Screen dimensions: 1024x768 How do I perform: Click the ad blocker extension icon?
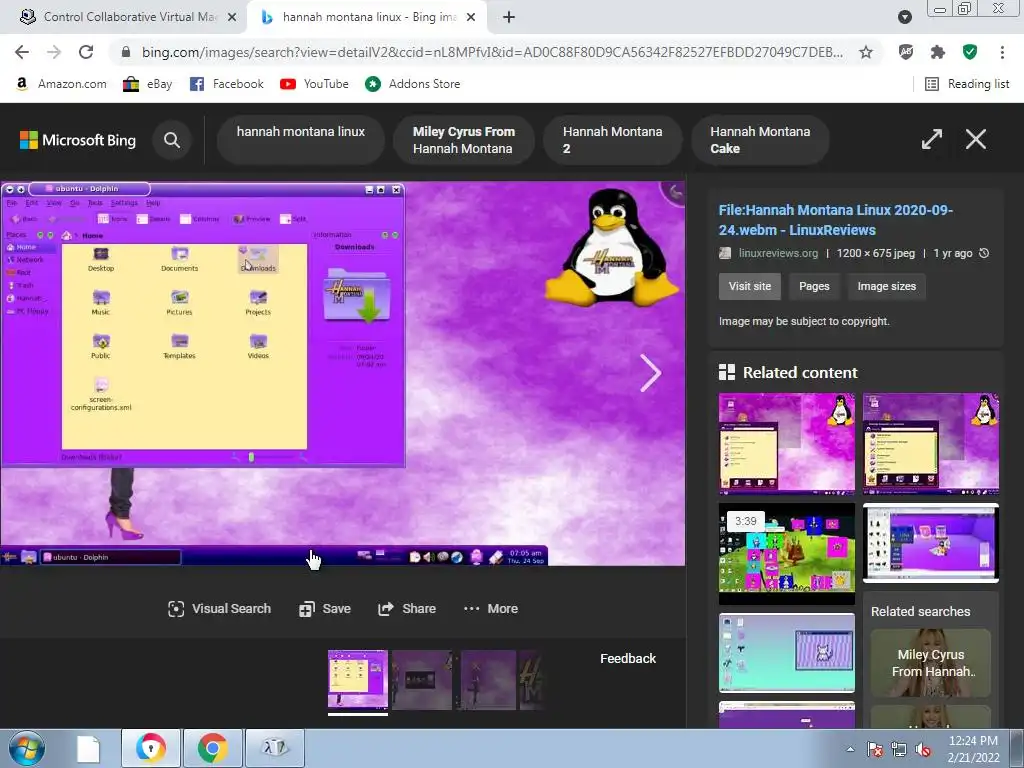906,52
